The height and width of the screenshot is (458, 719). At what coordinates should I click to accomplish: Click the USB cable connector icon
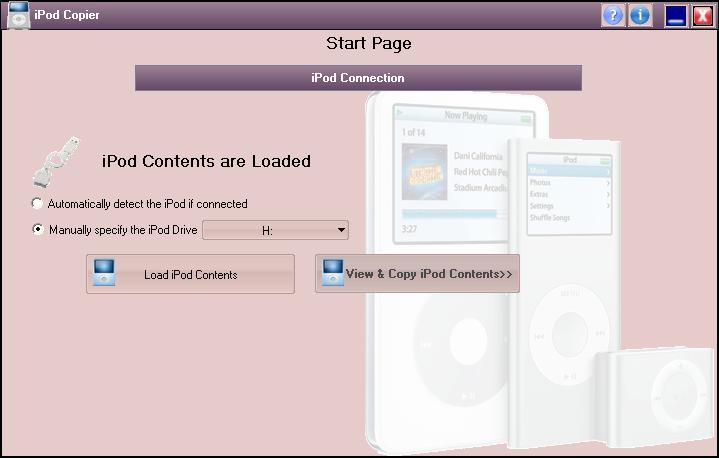pyautogui.click(x=55, y=162)
